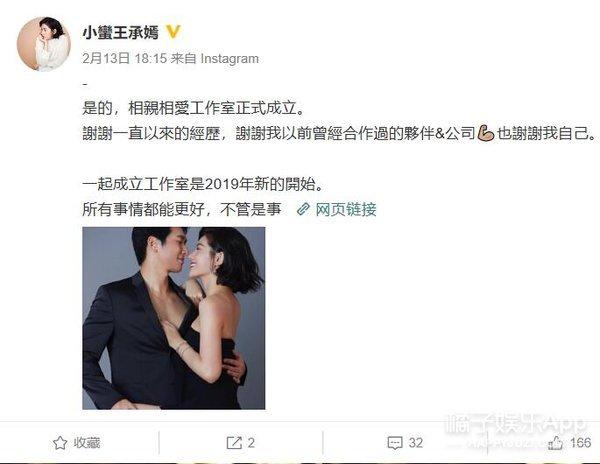Open the reposts count 2
Screen dimensions: 600x464
click(251, 443)
